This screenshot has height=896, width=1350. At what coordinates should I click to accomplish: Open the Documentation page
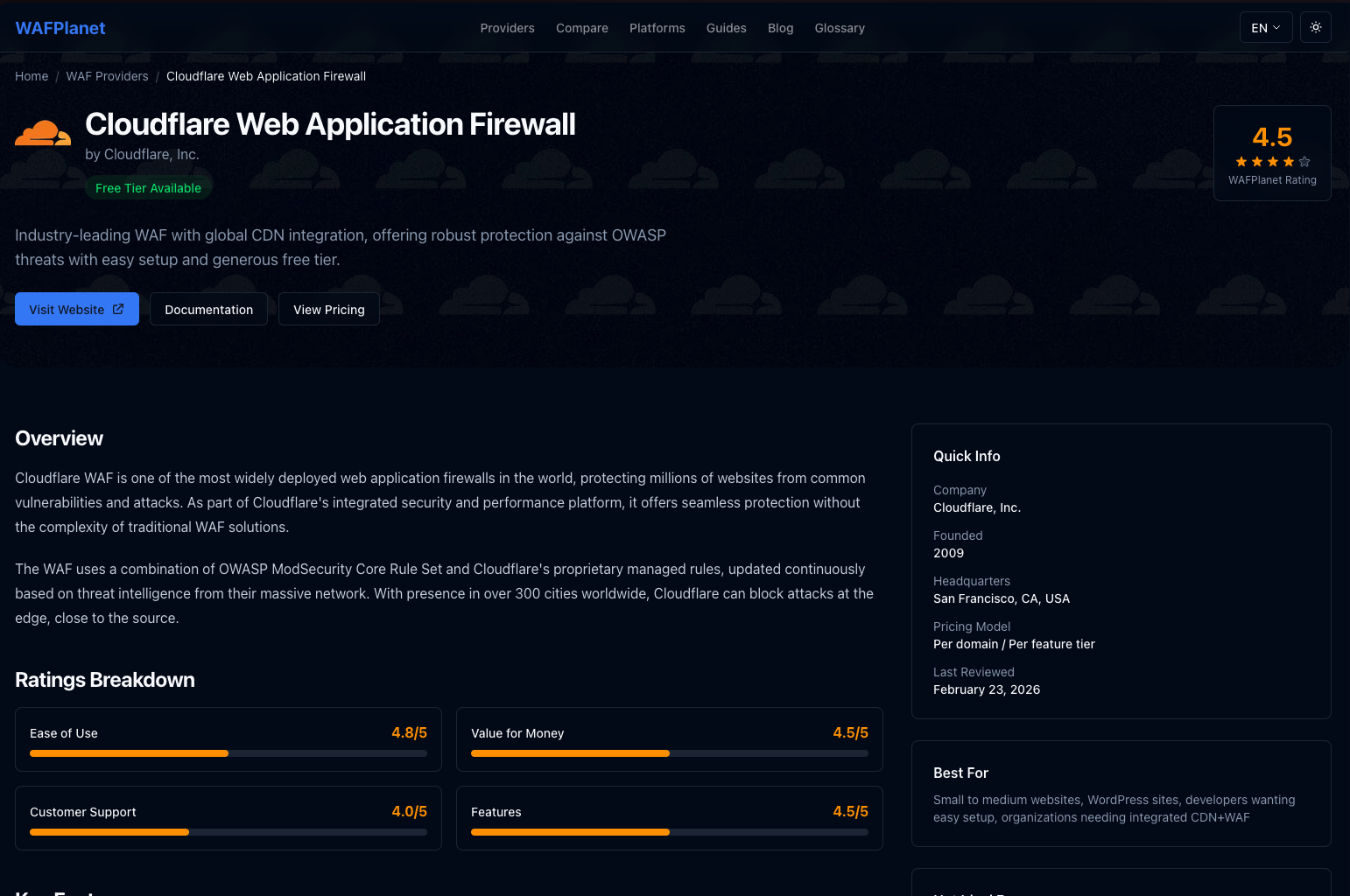pos(208,309)
